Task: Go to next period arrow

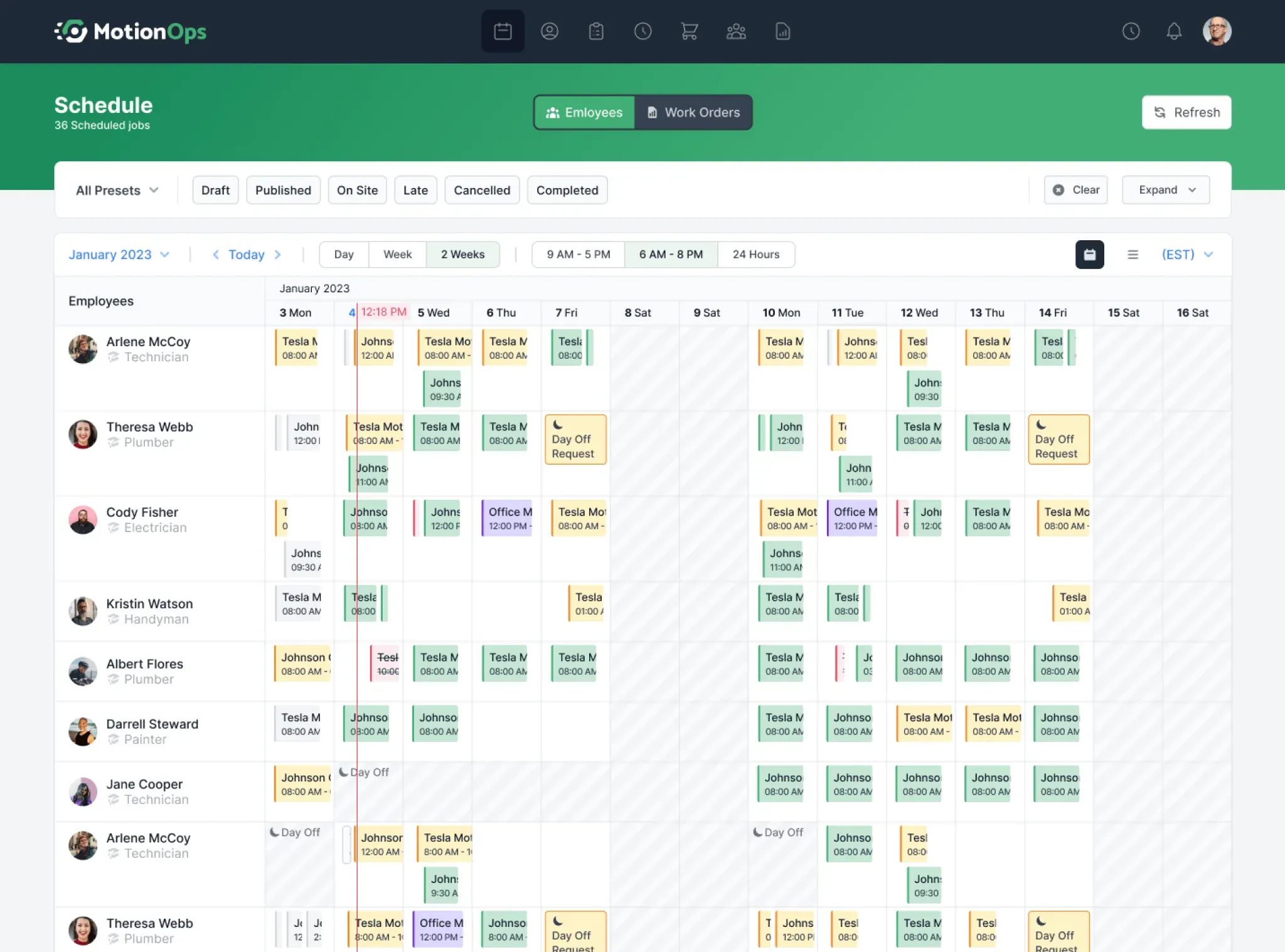Action: 277,255
